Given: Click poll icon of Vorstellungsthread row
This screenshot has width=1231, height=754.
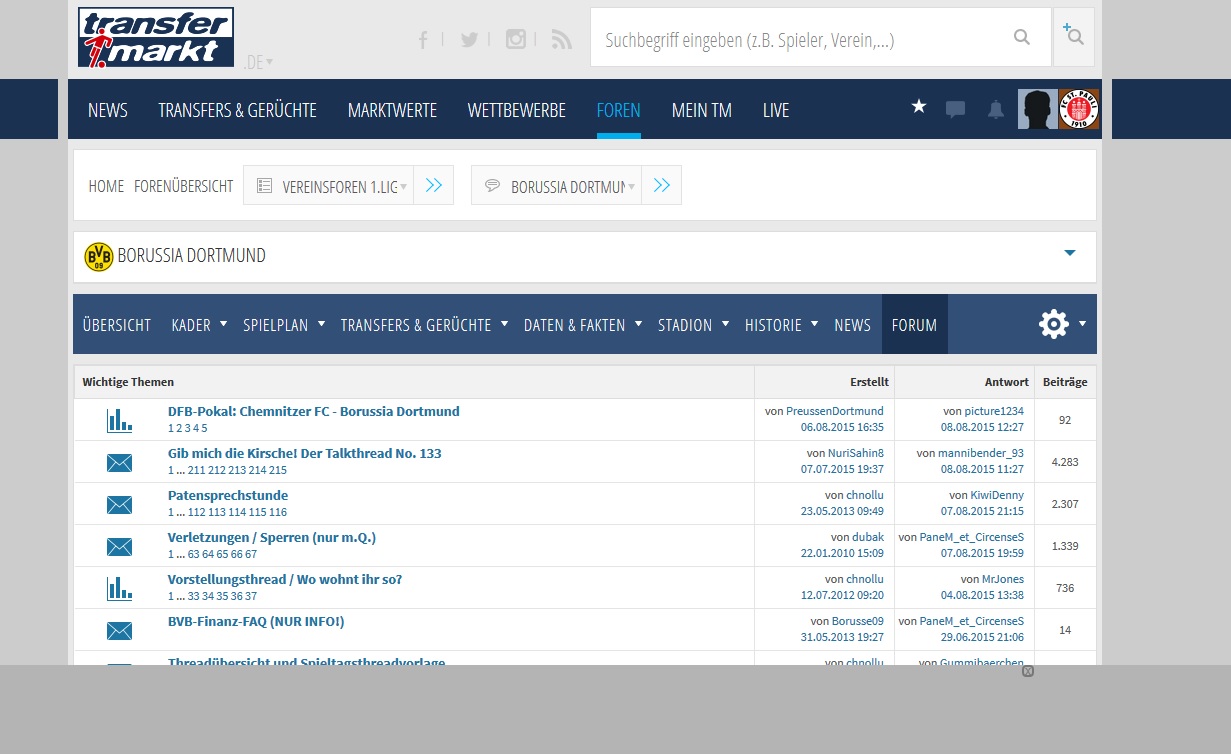Looking at the screenshot, I should coord(119,588).
